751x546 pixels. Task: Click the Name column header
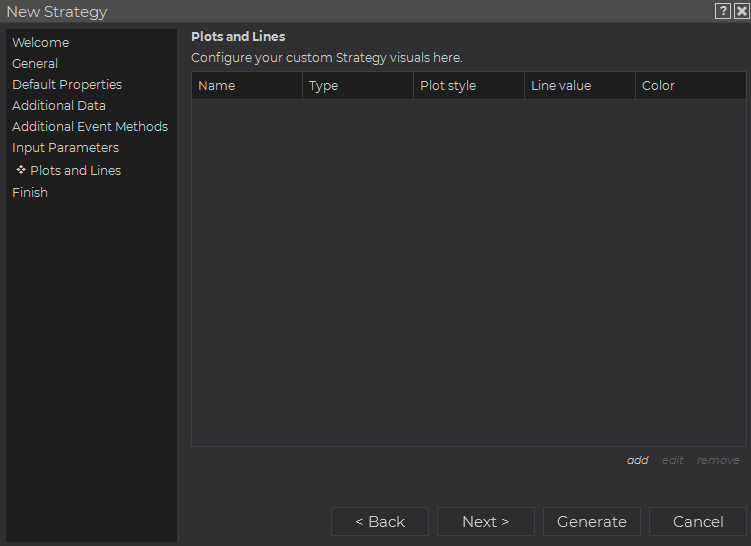[247, 86]
